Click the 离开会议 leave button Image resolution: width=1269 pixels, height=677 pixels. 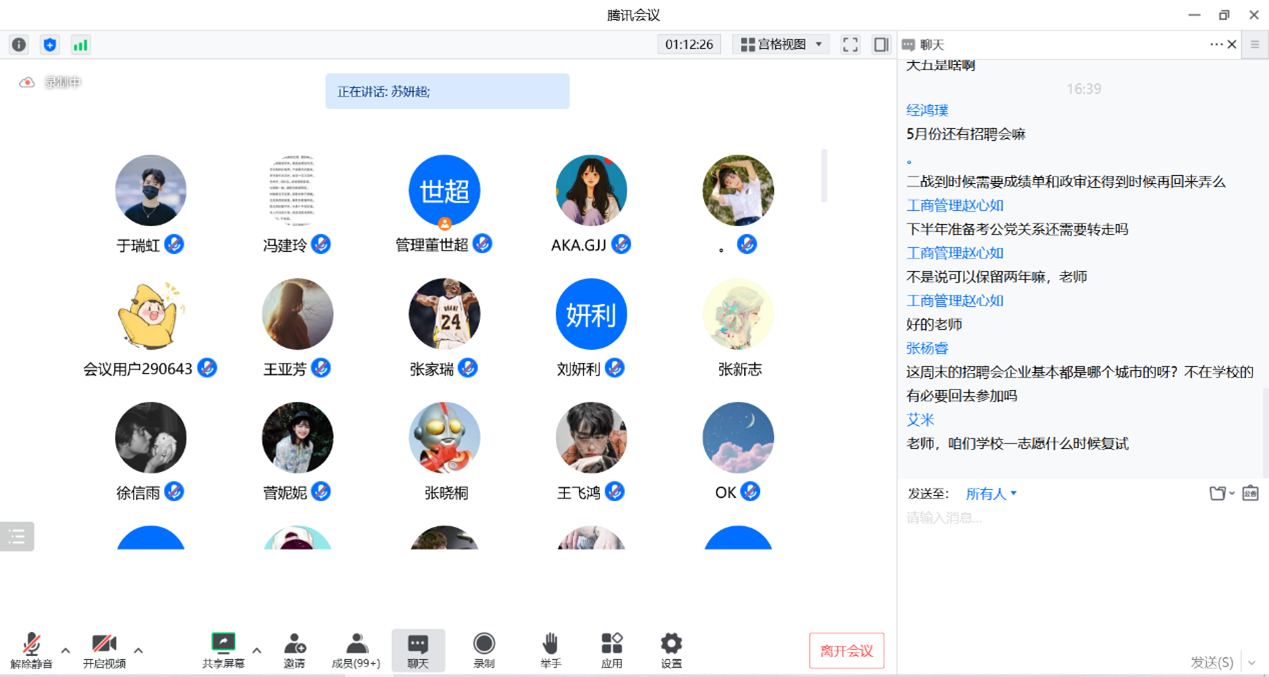[846, 651]
